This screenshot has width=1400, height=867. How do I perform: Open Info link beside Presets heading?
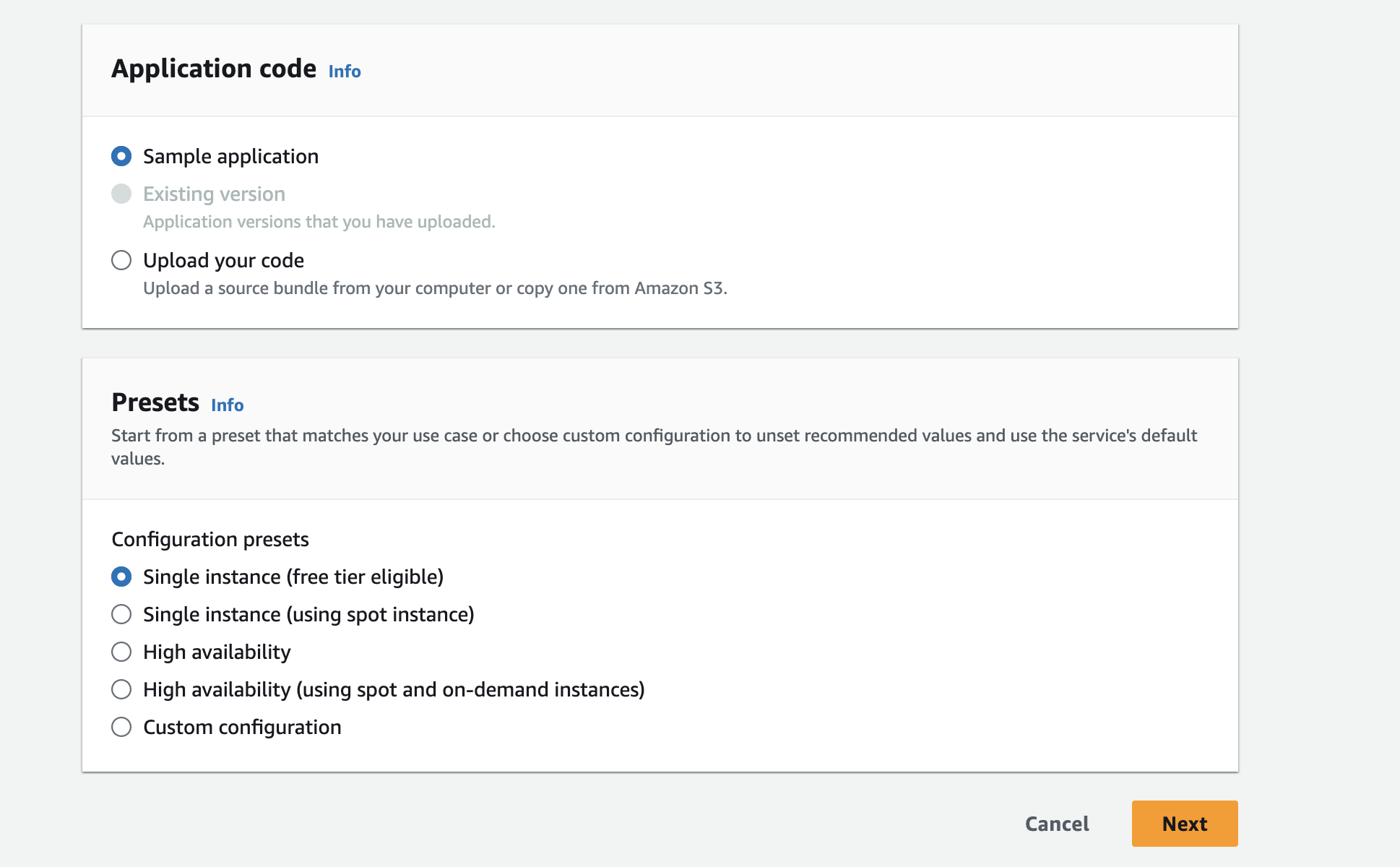[x=227, y=405]
